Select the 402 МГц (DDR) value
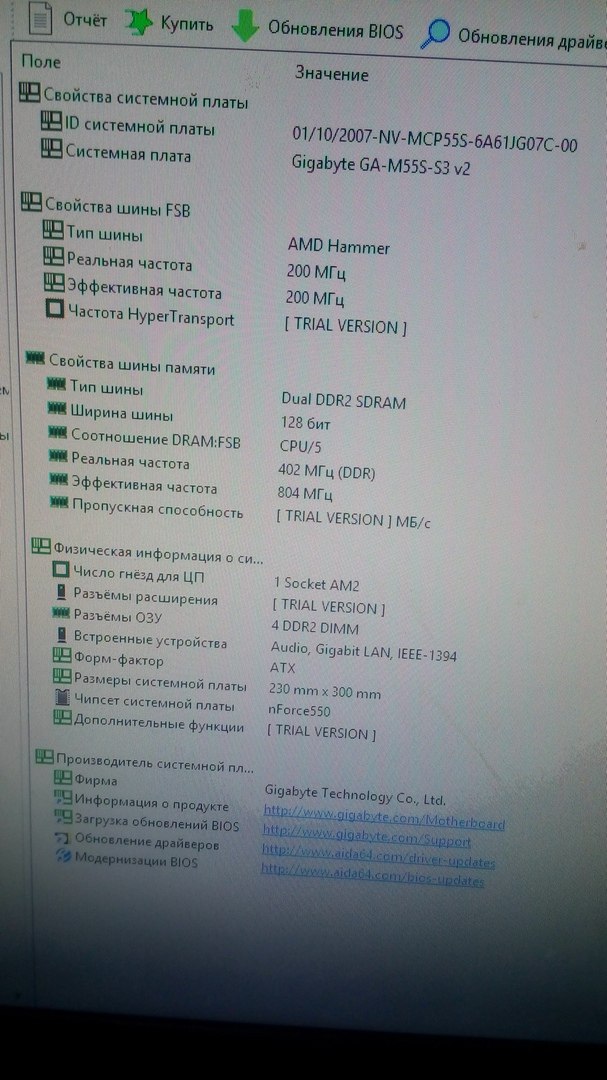 click(326, 472)
